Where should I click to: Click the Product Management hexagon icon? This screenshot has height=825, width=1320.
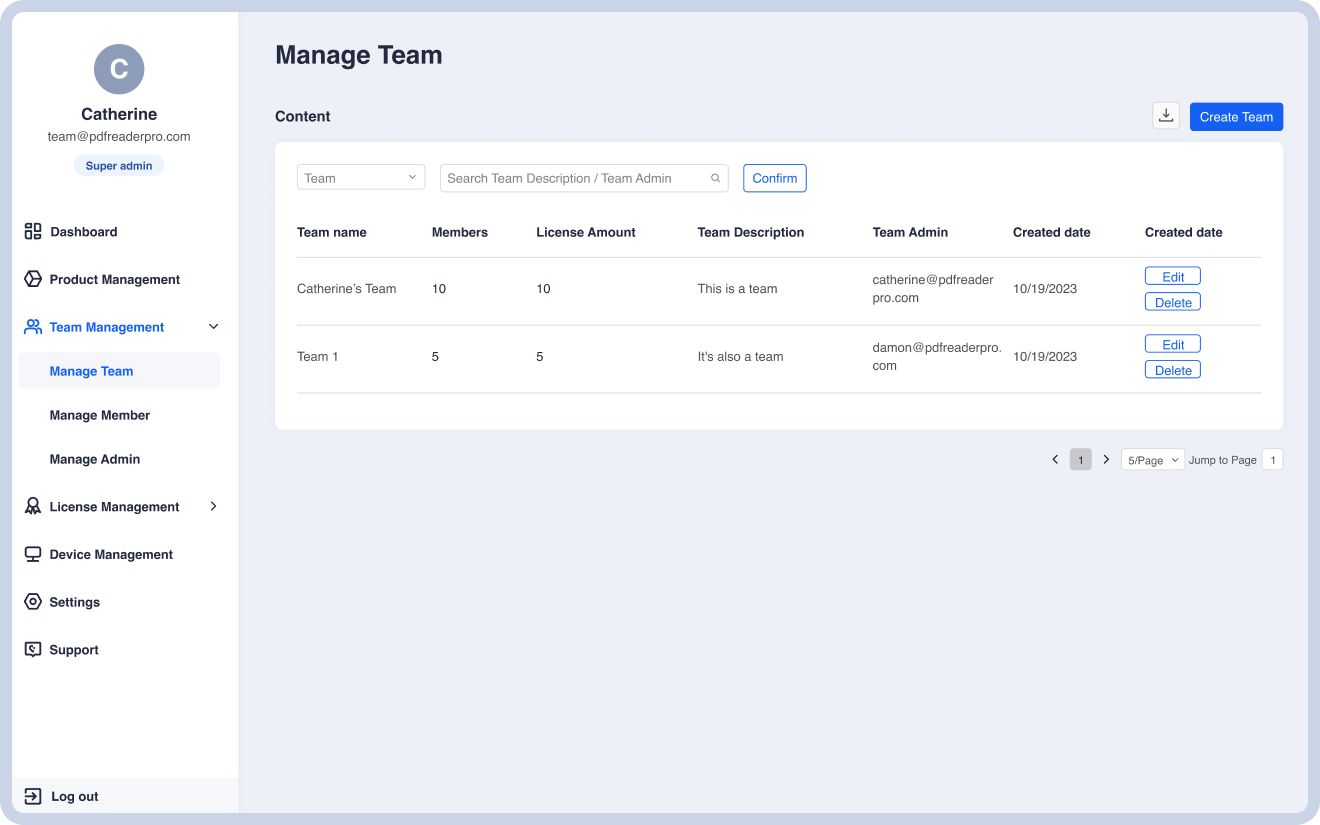33,279
